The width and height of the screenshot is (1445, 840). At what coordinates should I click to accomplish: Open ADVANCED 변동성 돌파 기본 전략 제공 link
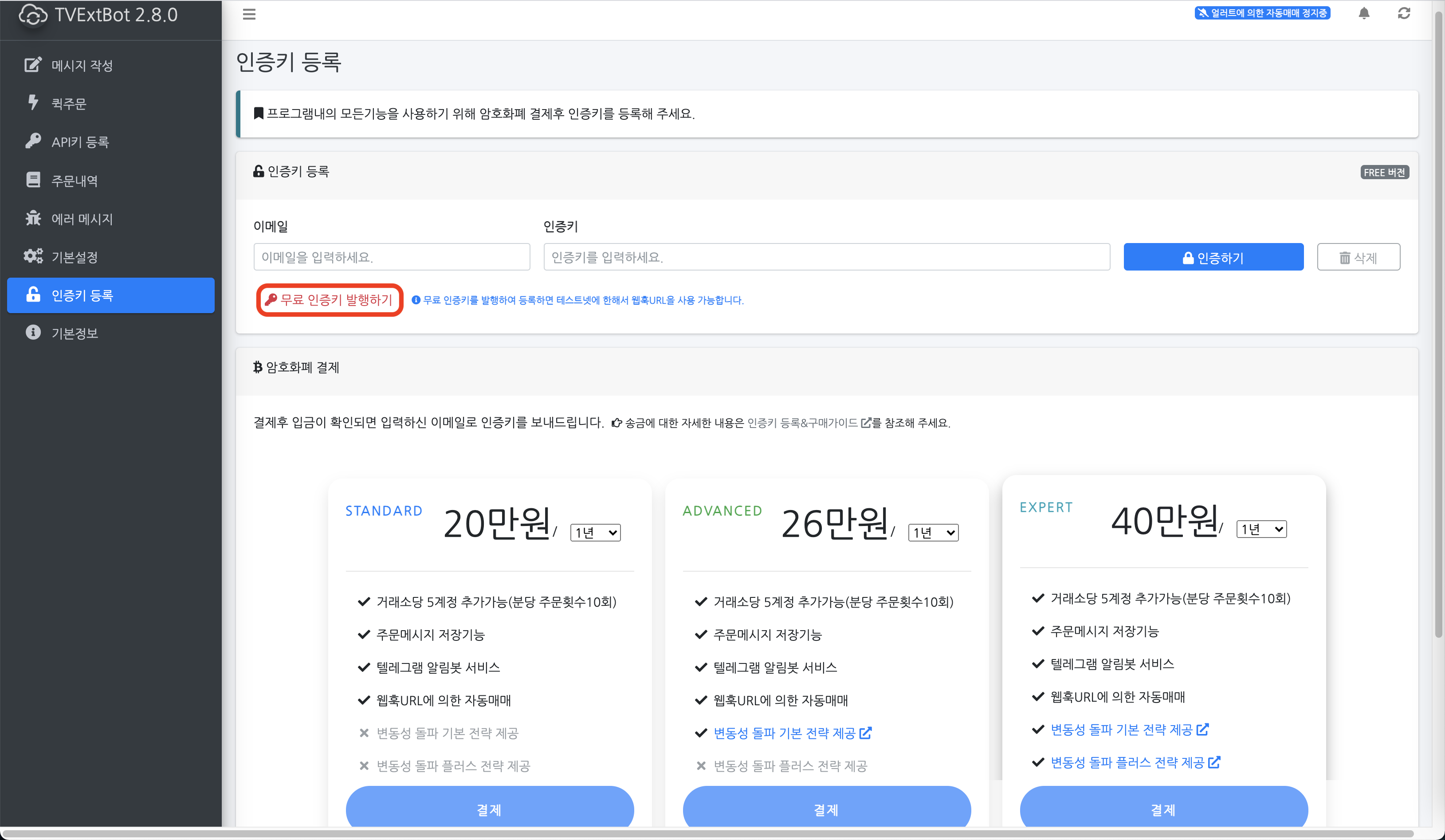[x=793, y=733]
